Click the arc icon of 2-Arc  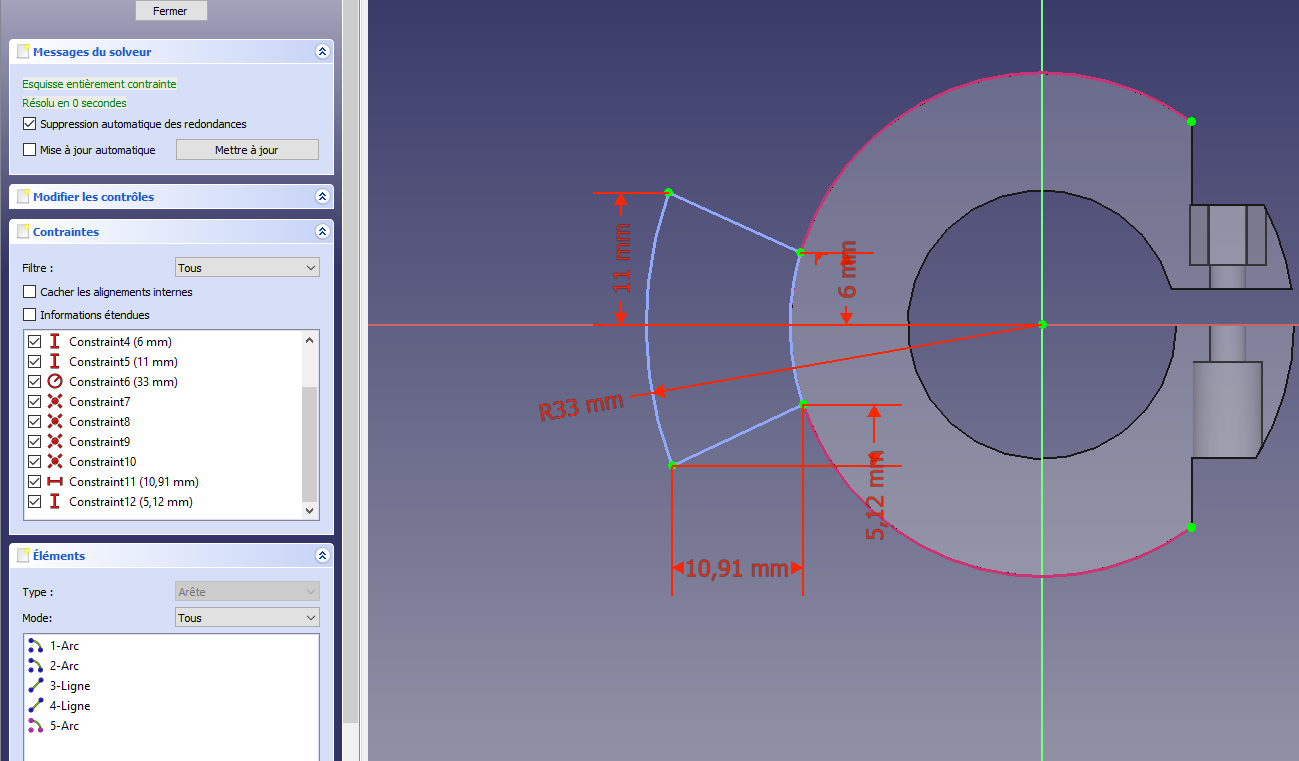pos(36,666)
